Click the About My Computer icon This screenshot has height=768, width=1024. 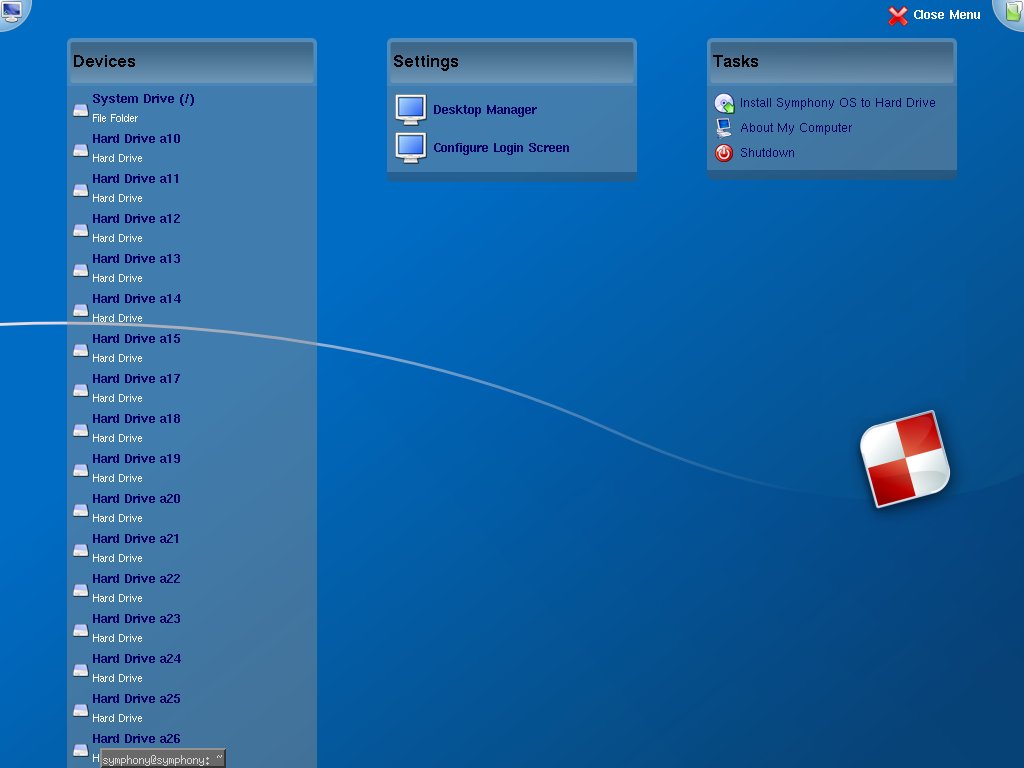pos(724,128)
